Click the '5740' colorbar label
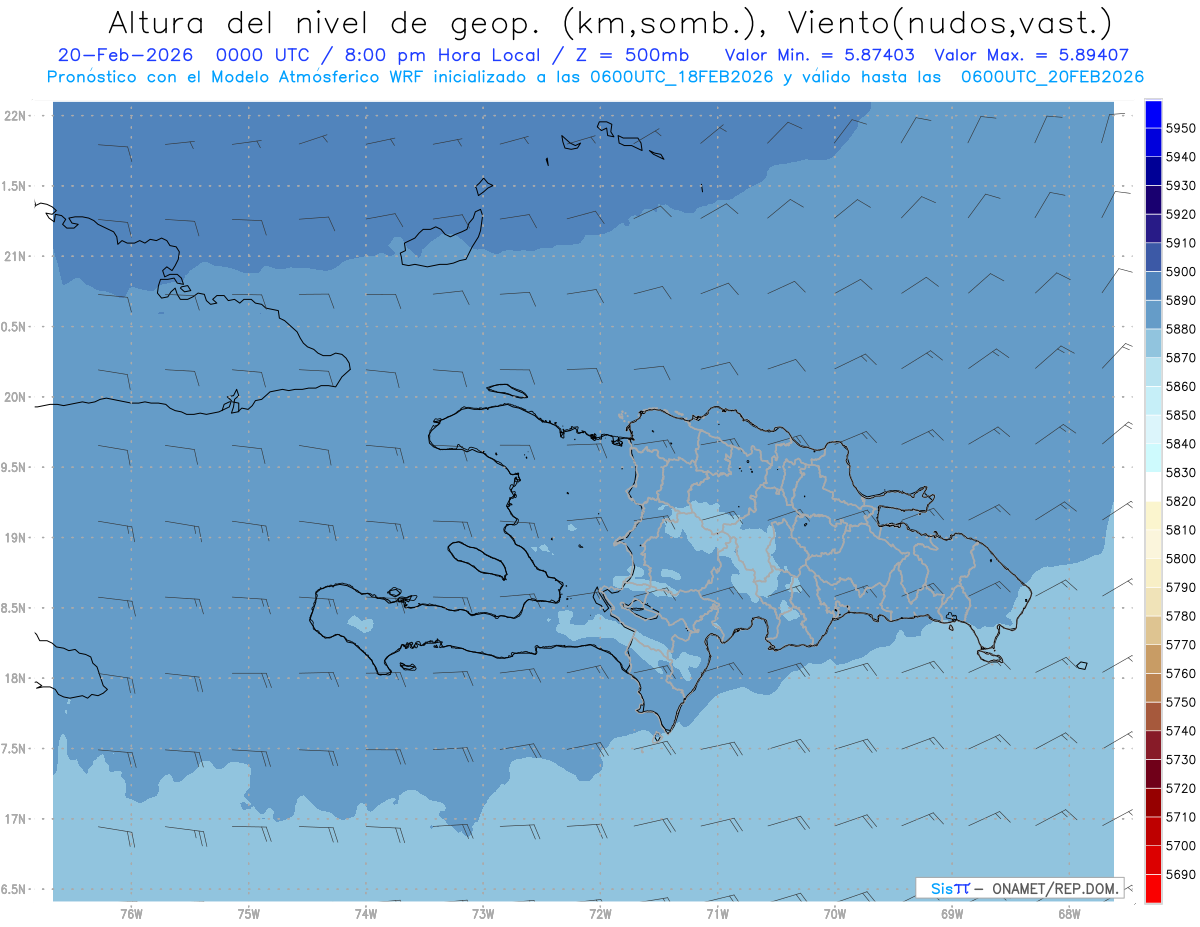This screenshot has height=927, width=1200. (1181, 731)
